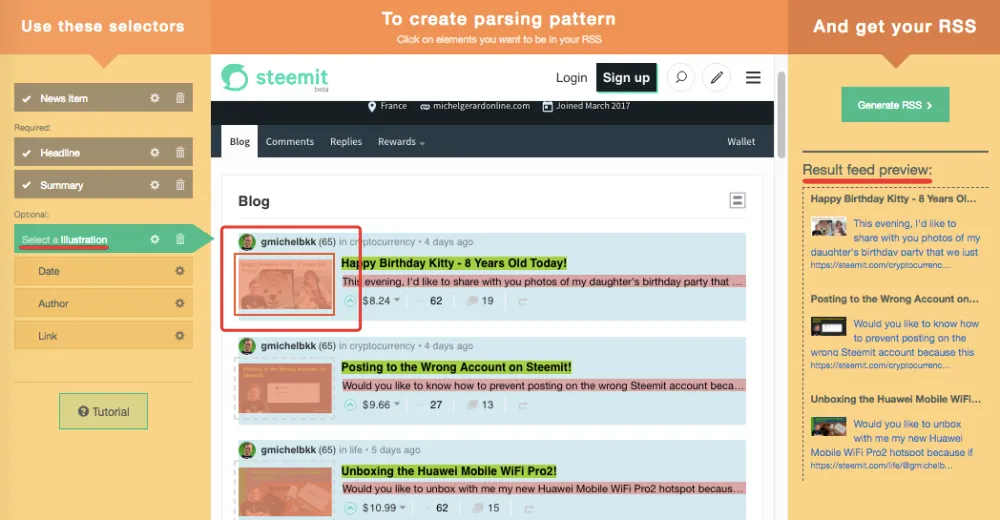The width and height of the screenshot is (1000, 520).
Task: Expand the Rewards dropdown
Action: coord(401,142)
